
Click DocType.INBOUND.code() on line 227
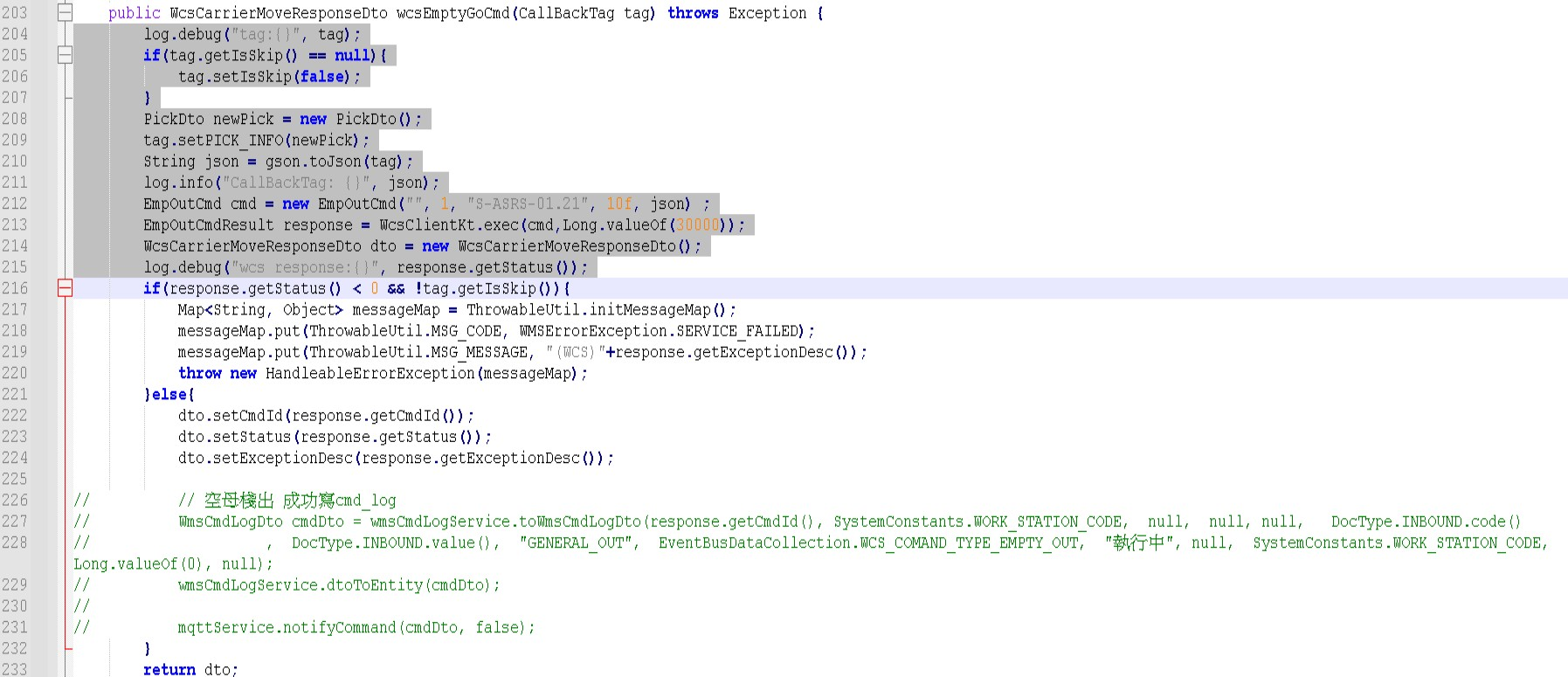coord(1426,522)
